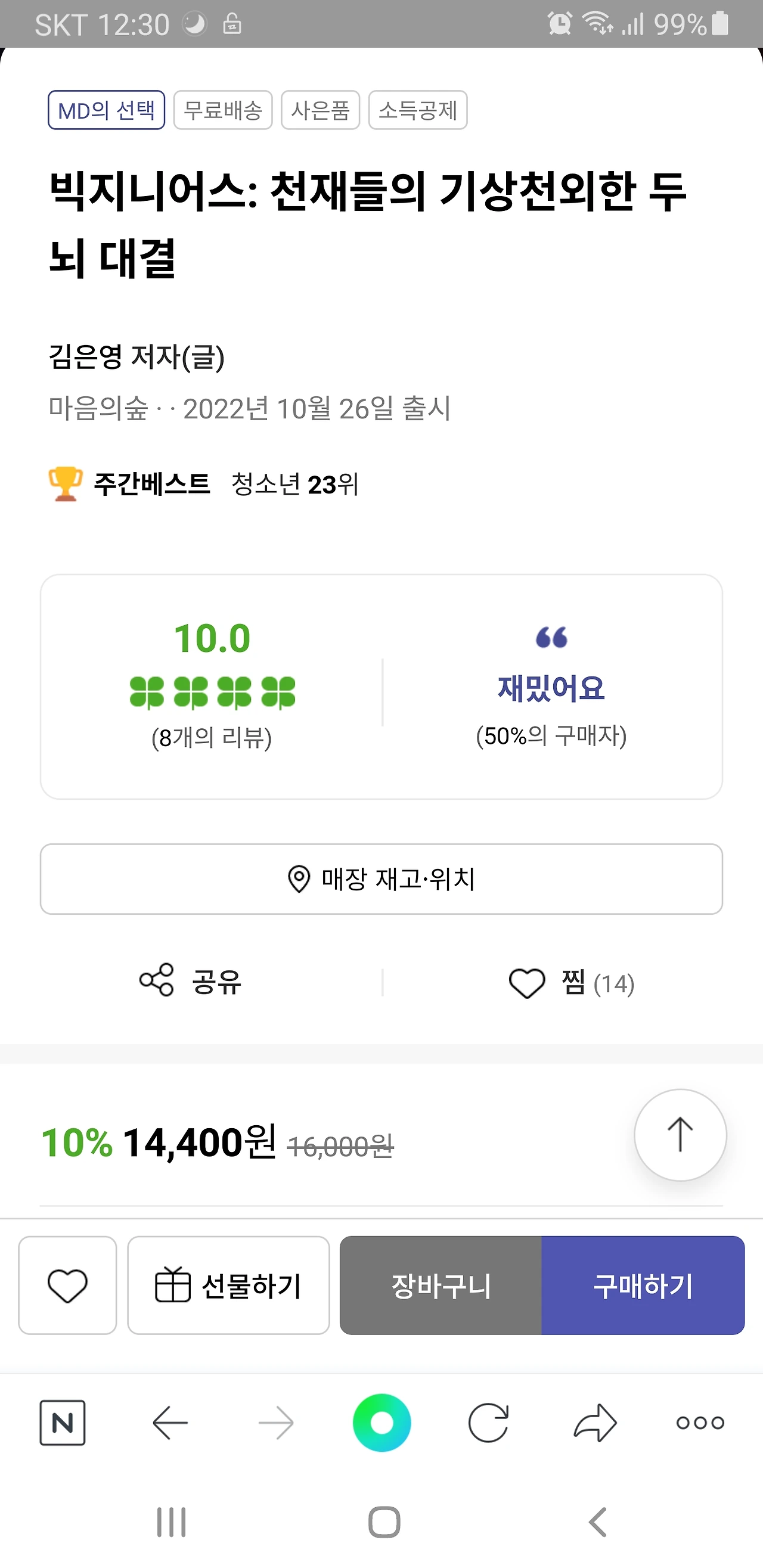Tap the green circle Naver button

pyautogui.click(x=382, y=1423)
